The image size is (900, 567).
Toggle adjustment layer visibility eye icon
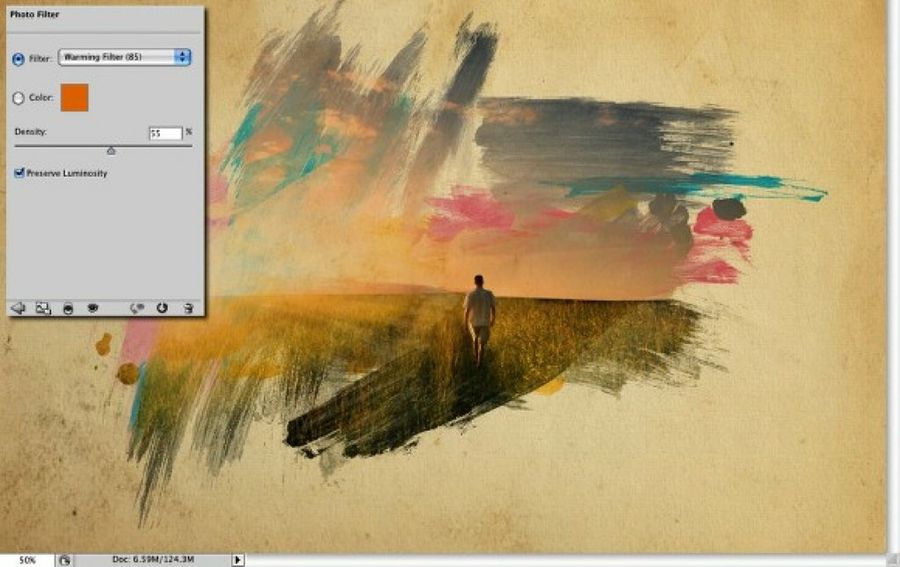pos(93,309)
